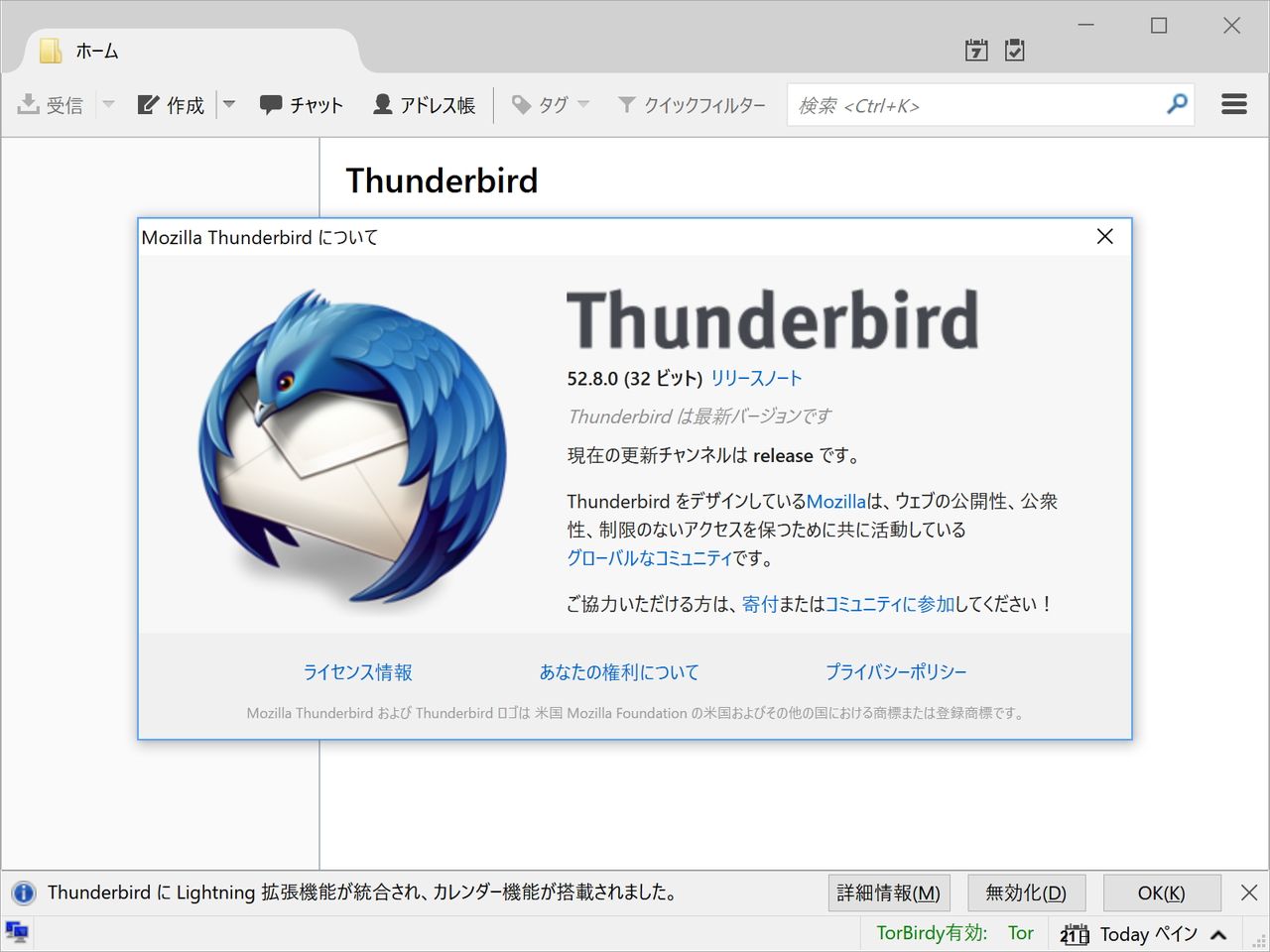Open the calendar tab icon

(975, 49)
